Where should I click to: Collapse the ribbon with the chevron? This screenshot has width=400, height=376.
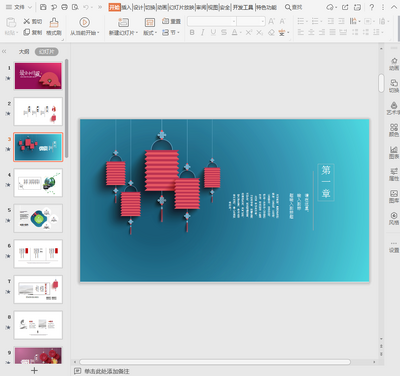[394, 7]
